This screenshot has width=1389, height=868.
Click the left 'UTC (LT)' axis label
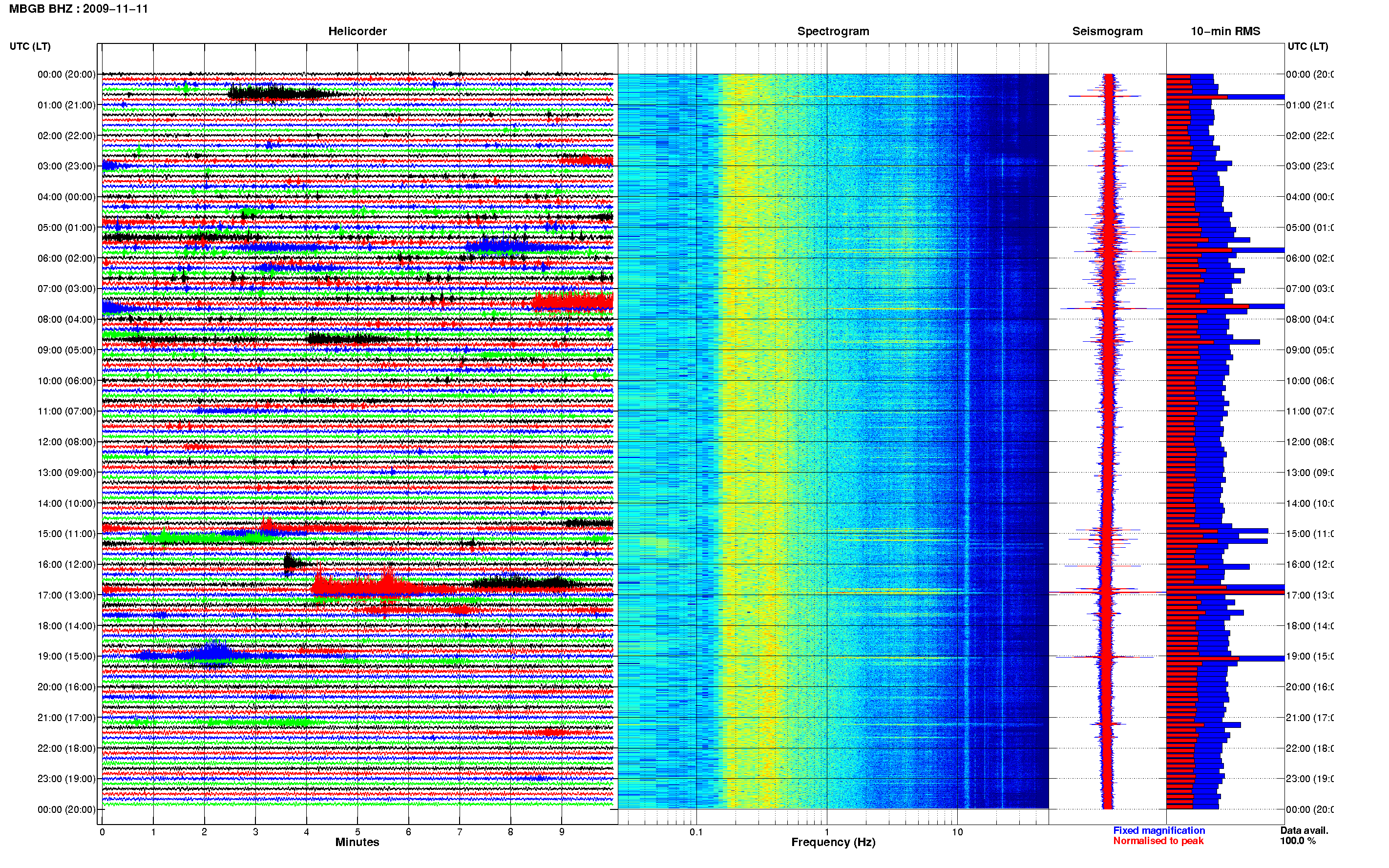point(30,46)
